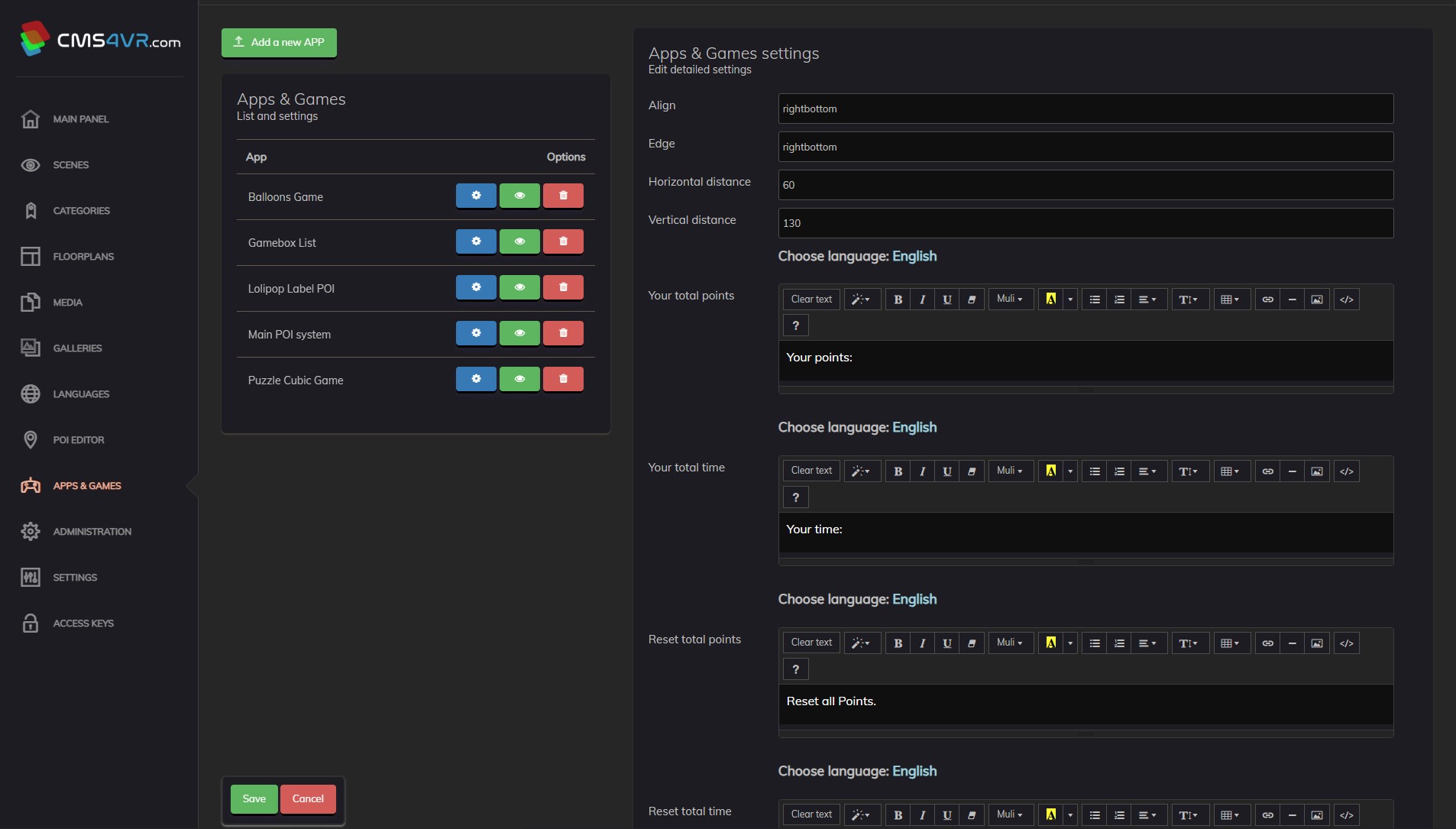Add bullet list in Reset total time editor
Screen dimensions: 1456x829
(1095, 815)
